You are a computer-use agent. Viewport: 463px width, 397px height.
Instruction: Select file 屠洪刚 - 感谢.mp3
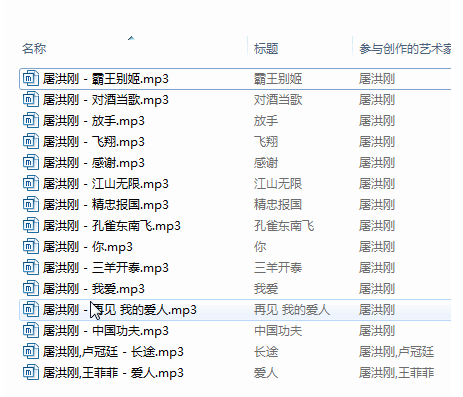pyautogui.click(x=94, y=163)
